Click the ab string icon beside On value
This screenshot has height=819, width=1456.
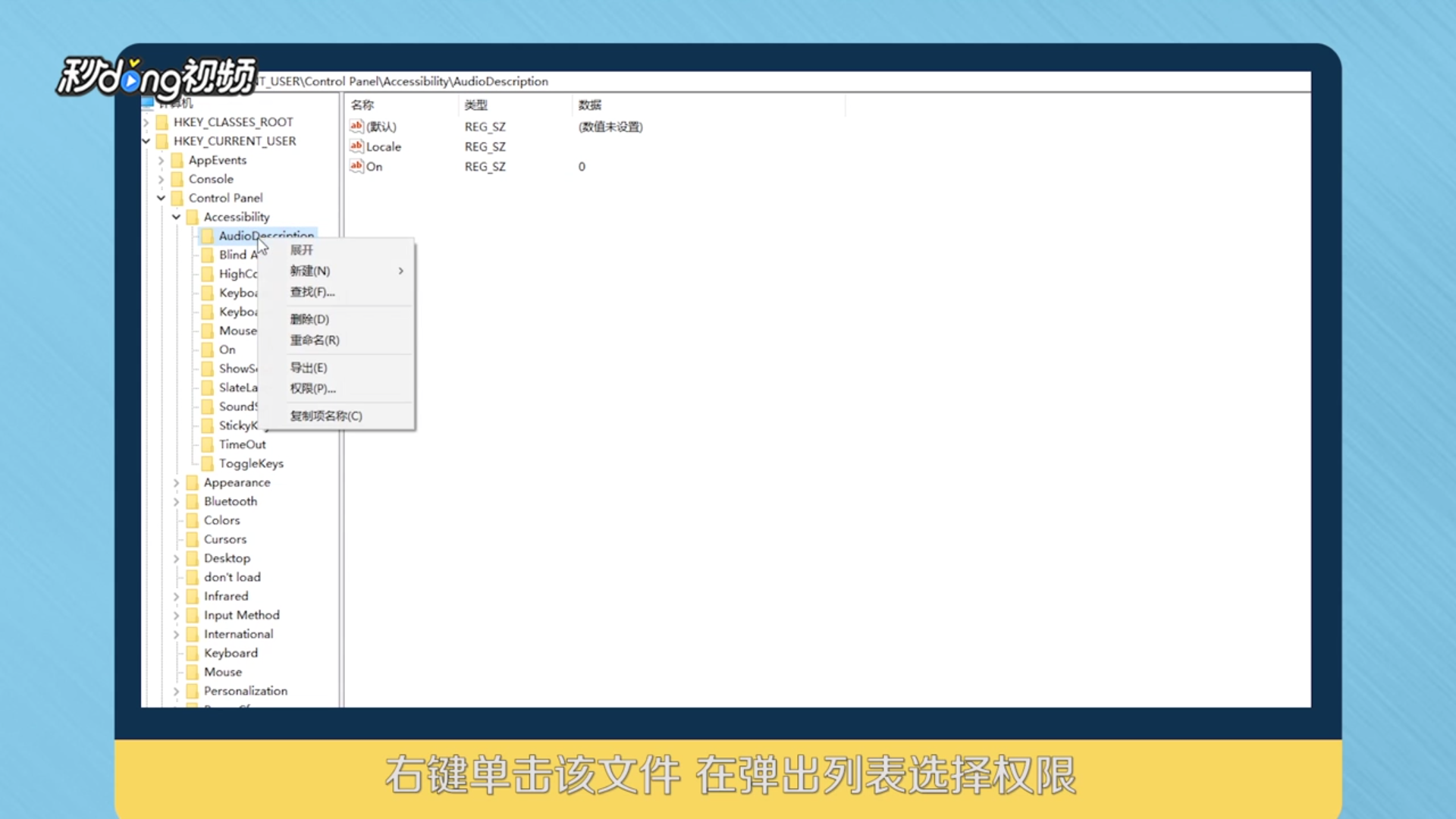point(357,166)
